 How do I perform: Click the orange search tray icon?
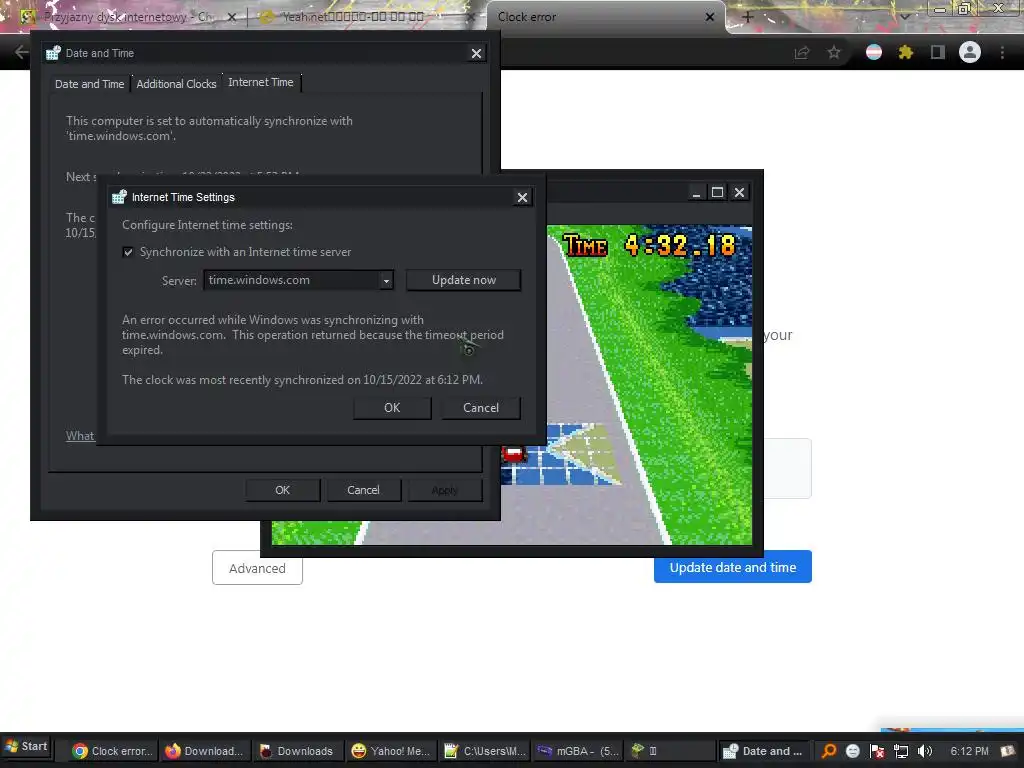(829, 751)
